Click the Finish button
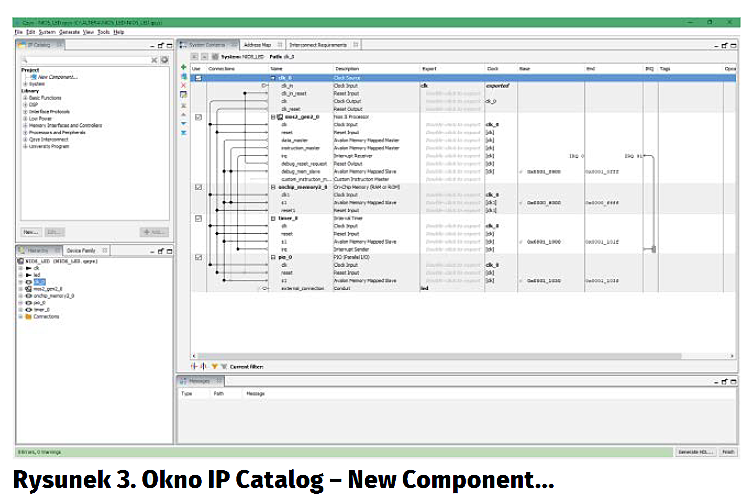 (728, 452)
